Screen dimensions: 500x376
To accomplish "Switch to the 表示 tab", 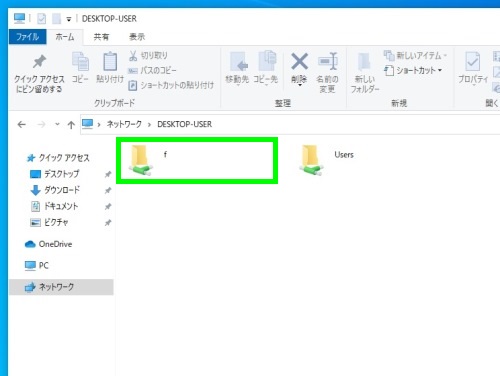I will click(x=137, y=37).
